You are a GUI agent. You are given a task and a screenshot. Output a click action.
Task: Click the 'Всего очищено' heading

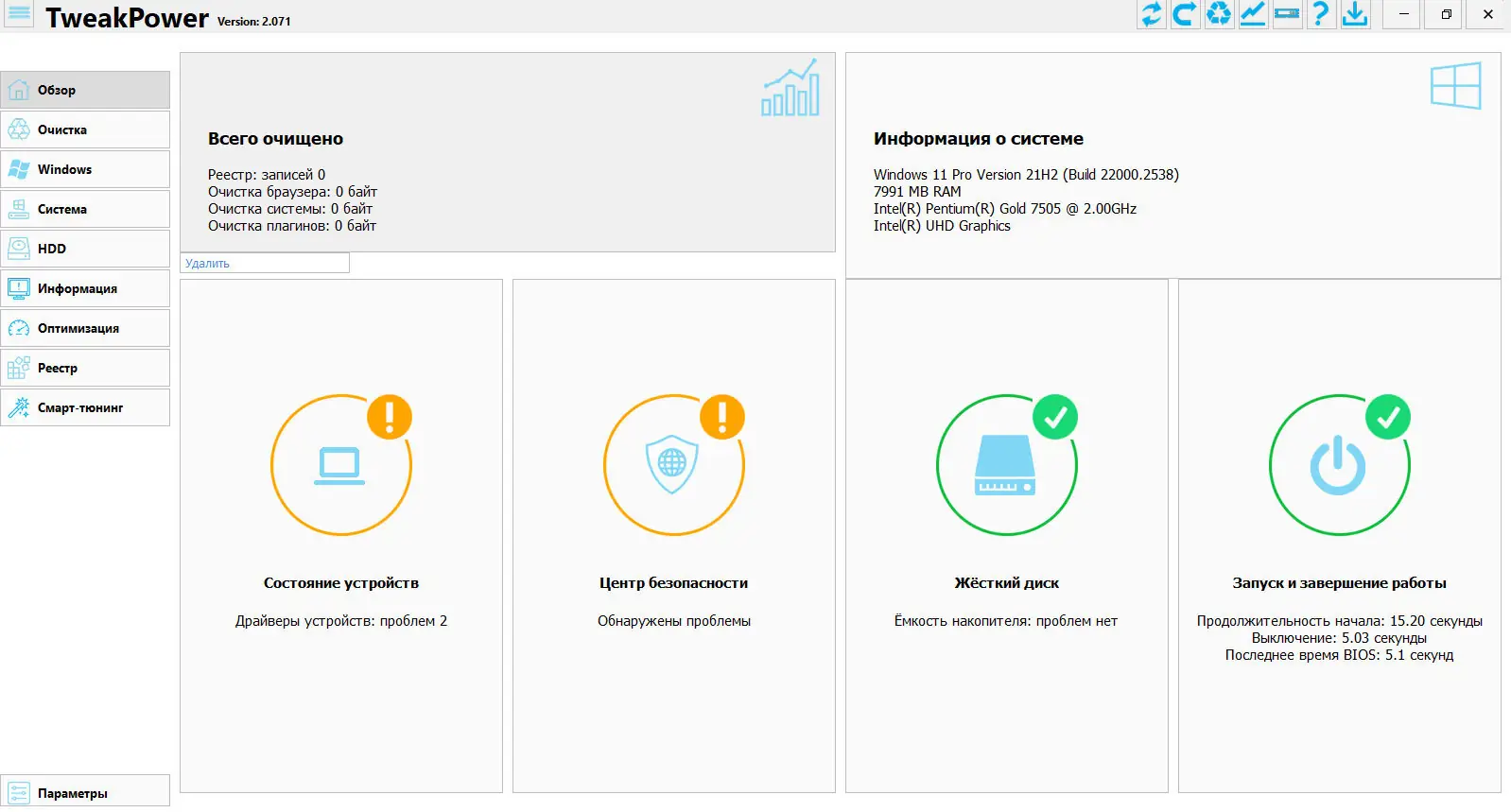tap(276, 139)
